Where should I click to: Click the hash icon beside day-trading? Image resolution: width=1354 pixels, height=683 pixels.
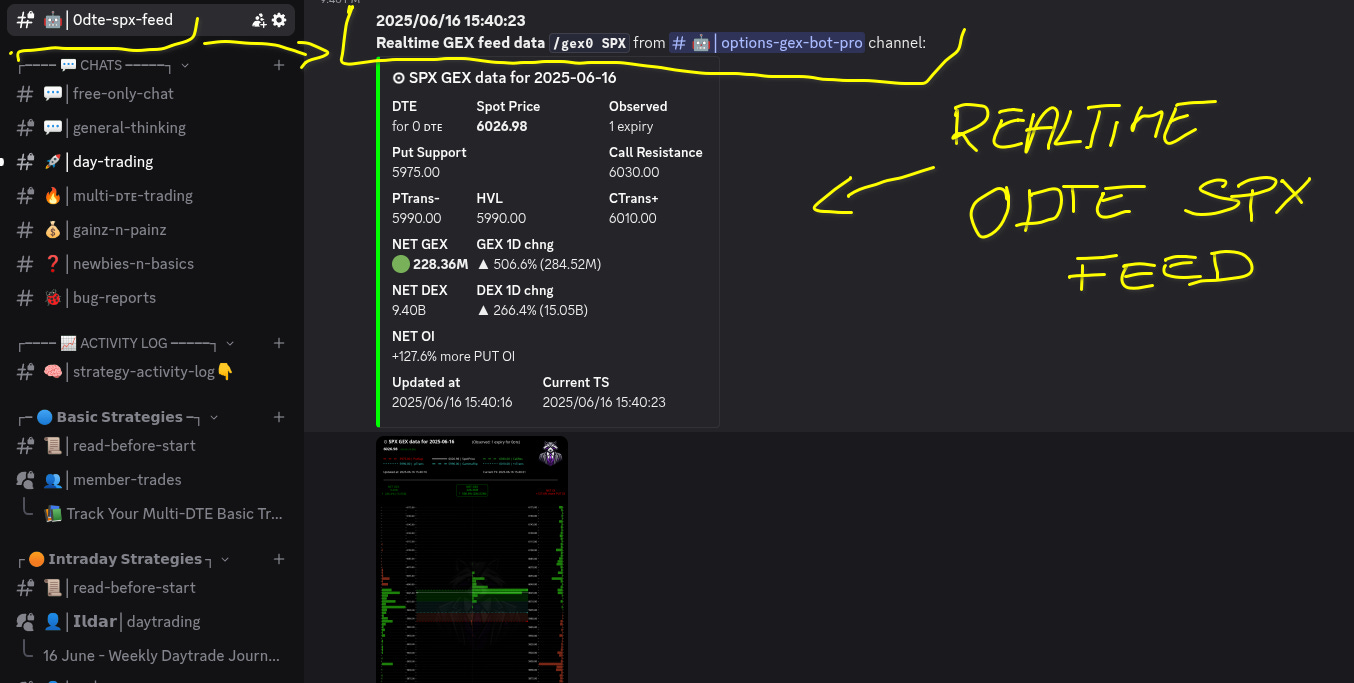[26, 162]
